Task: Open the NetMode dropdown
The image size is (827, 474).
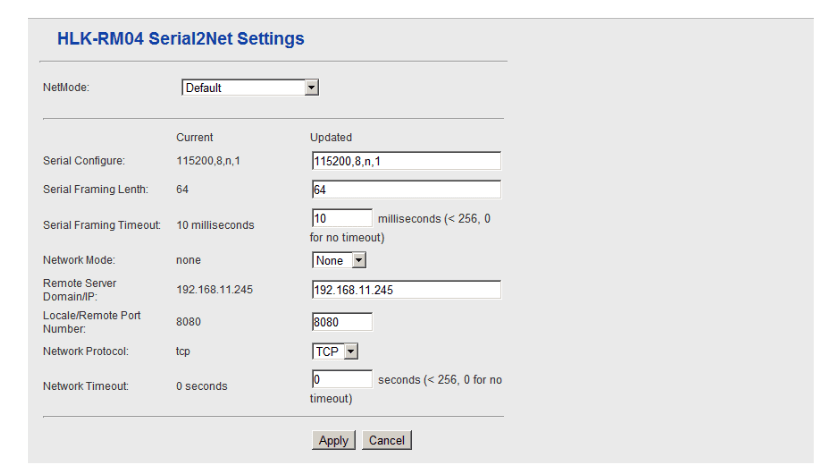Action: point(250,88)
